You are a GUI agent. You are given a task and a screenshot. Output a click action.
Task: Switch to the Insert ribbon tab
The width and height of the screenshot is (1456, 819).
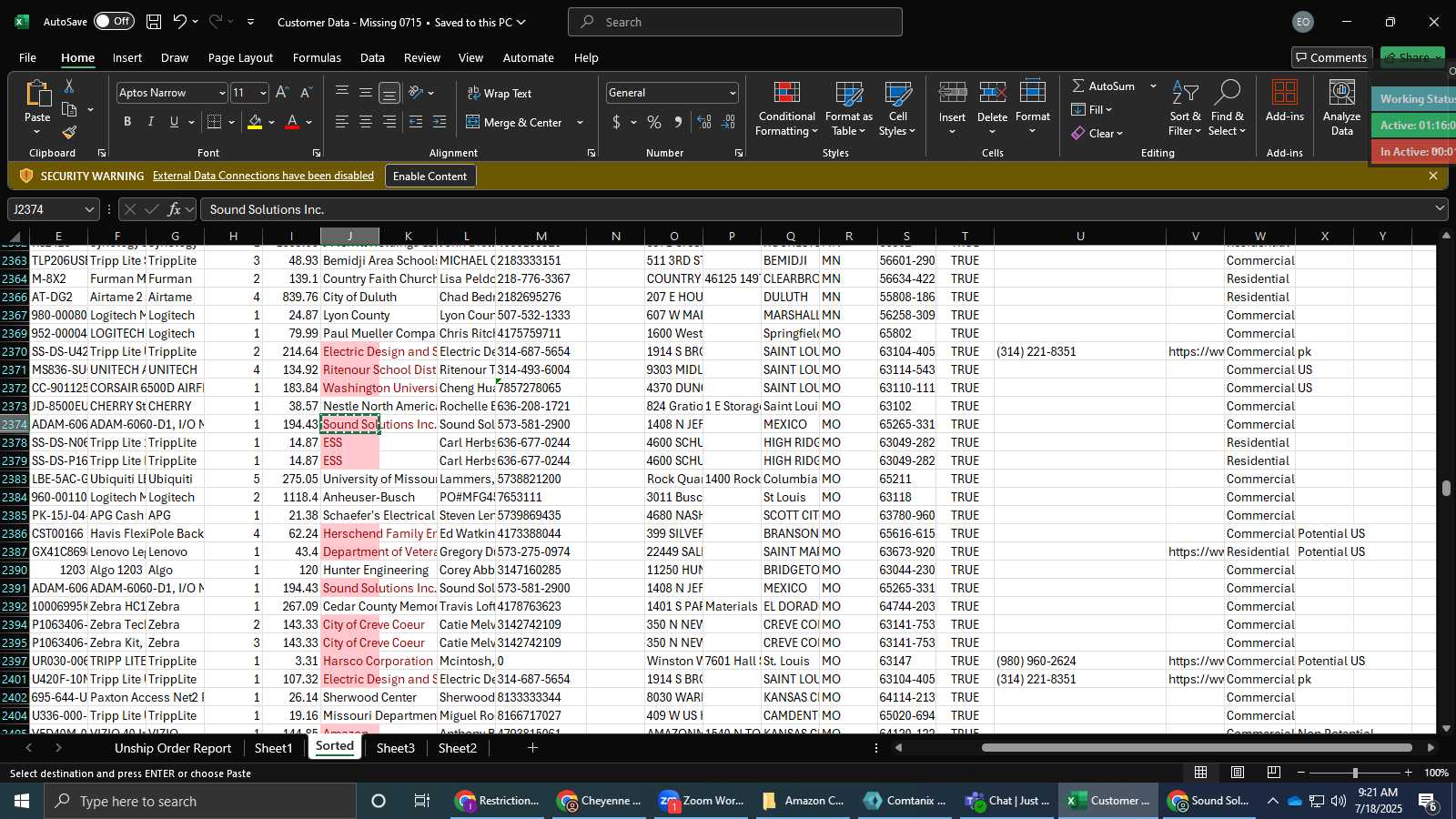127,57
